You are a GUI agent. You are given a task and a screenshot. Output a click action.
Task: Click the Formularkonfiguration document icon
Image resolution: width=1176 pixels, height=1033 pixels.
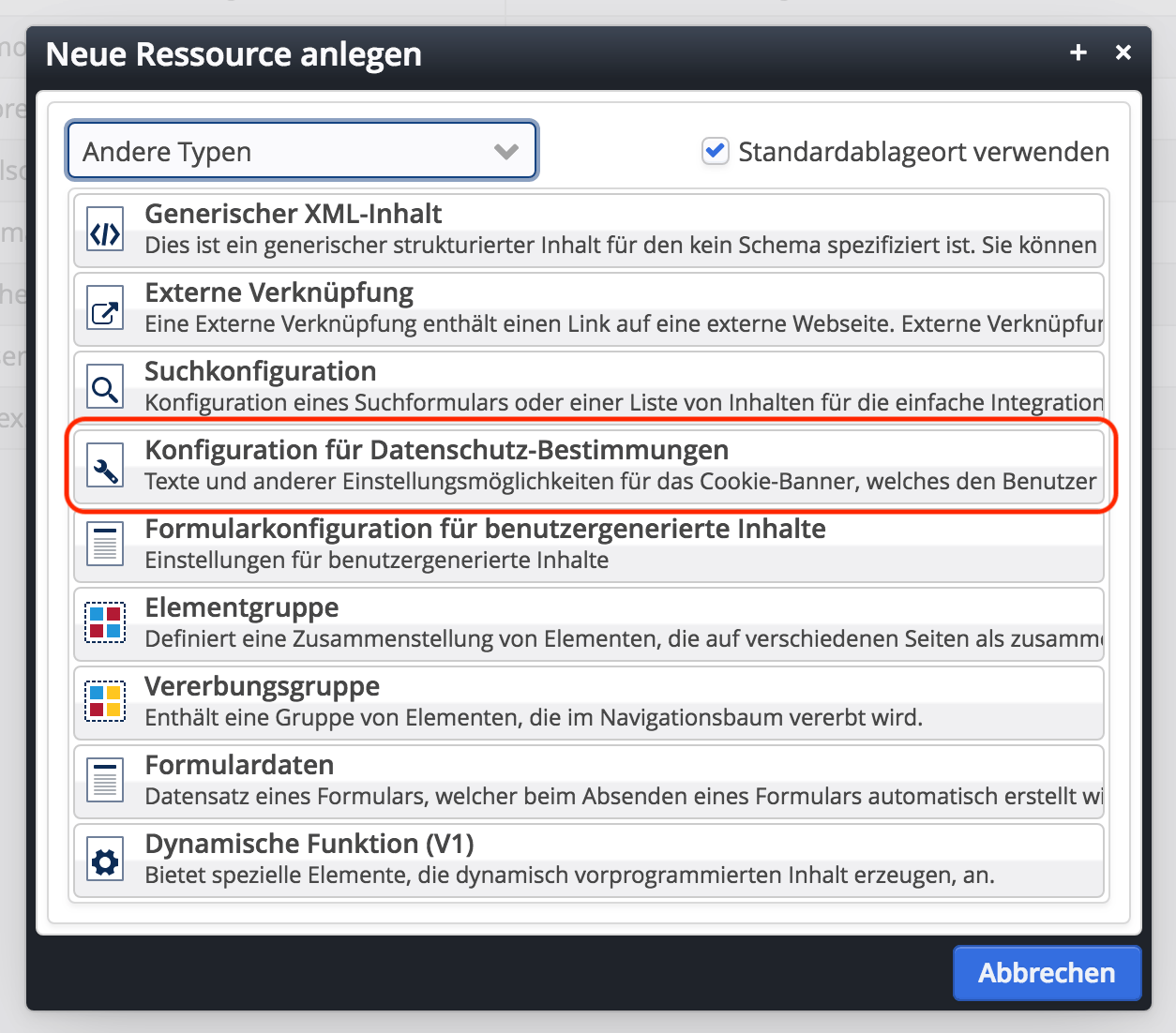pyautogui.click(x=105, y=545)
